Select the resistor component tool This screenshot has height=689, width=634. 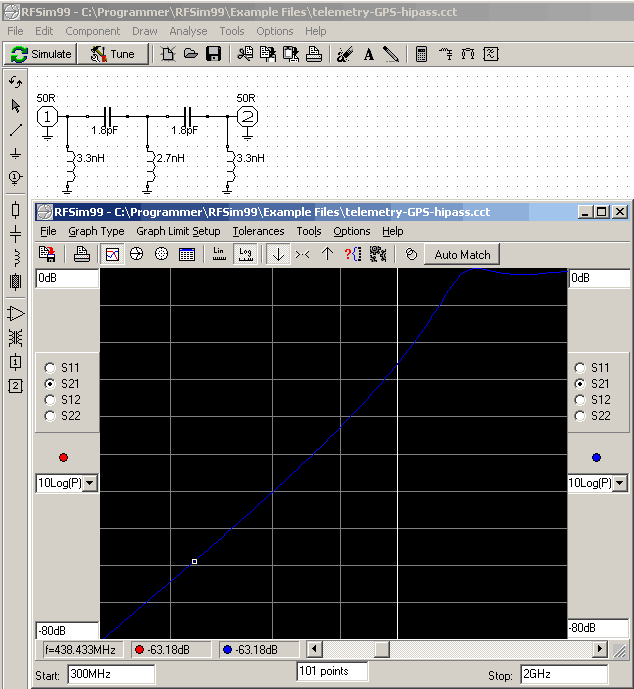click(x=15, y=209)
